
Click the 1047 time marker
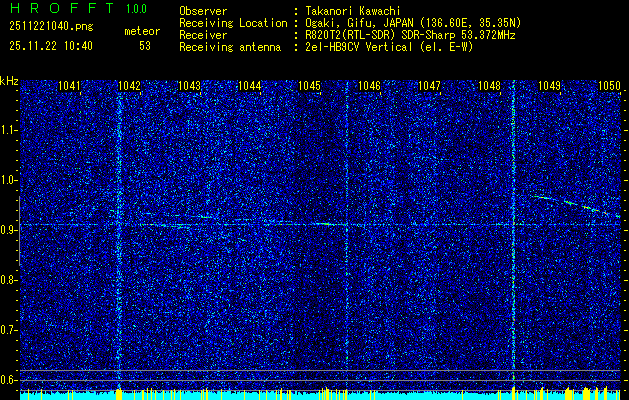(x=429, y=86)
